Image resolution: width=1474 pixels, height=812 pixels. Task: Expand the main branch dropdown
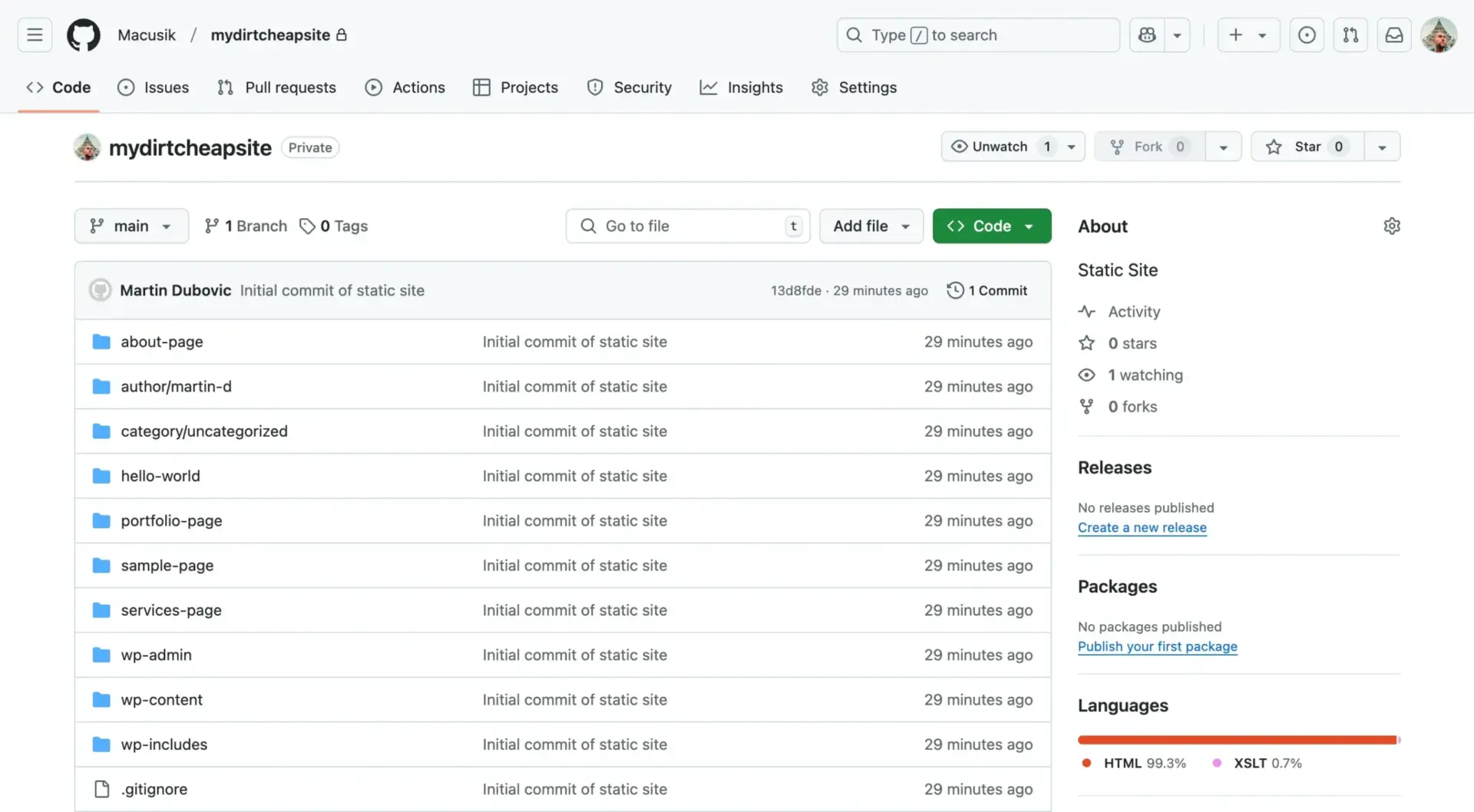pyautogui.click(x=131, y=226)
